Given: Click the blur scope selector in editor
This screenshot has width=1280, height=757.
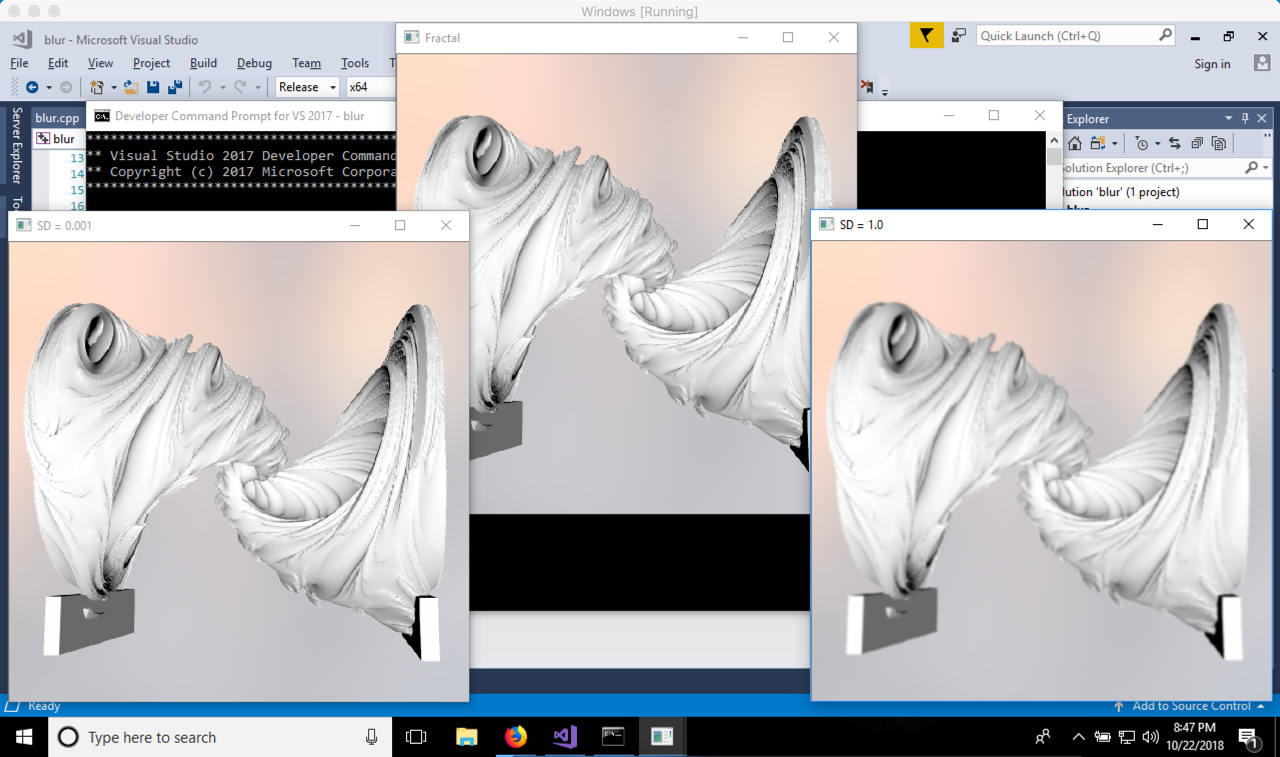Looking at the screenshot, I should tap(60, 139).
